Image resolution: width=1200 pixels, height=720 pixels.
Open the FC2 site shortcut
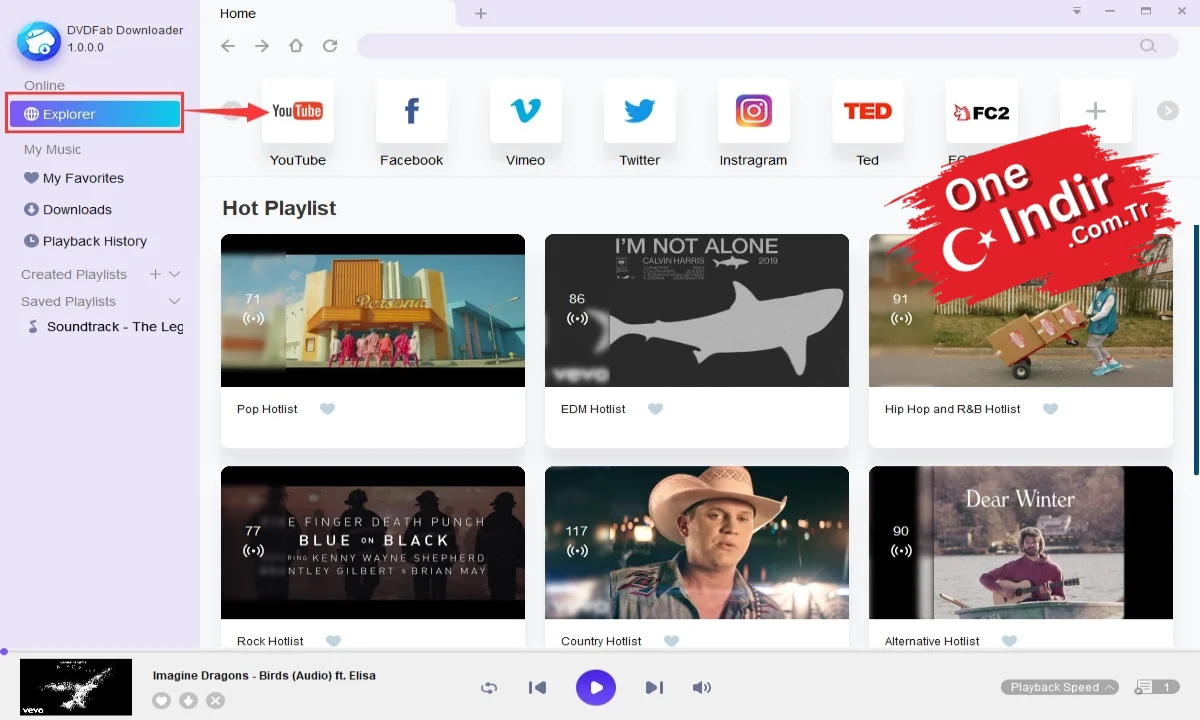tap(981, 111)
